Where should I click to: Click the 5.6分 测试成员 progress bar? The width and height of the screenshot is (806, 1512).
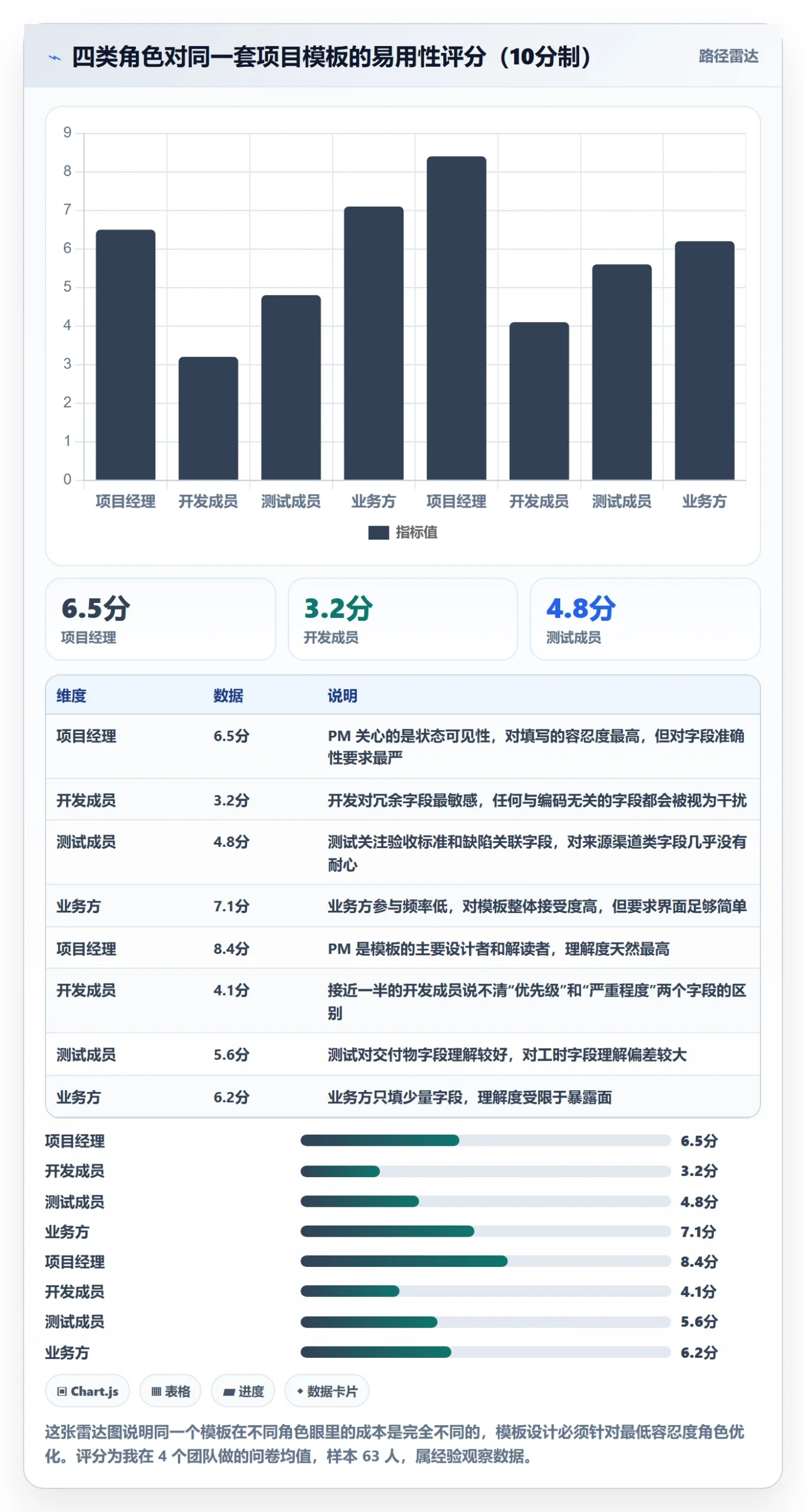click(x=485, y=1321)
